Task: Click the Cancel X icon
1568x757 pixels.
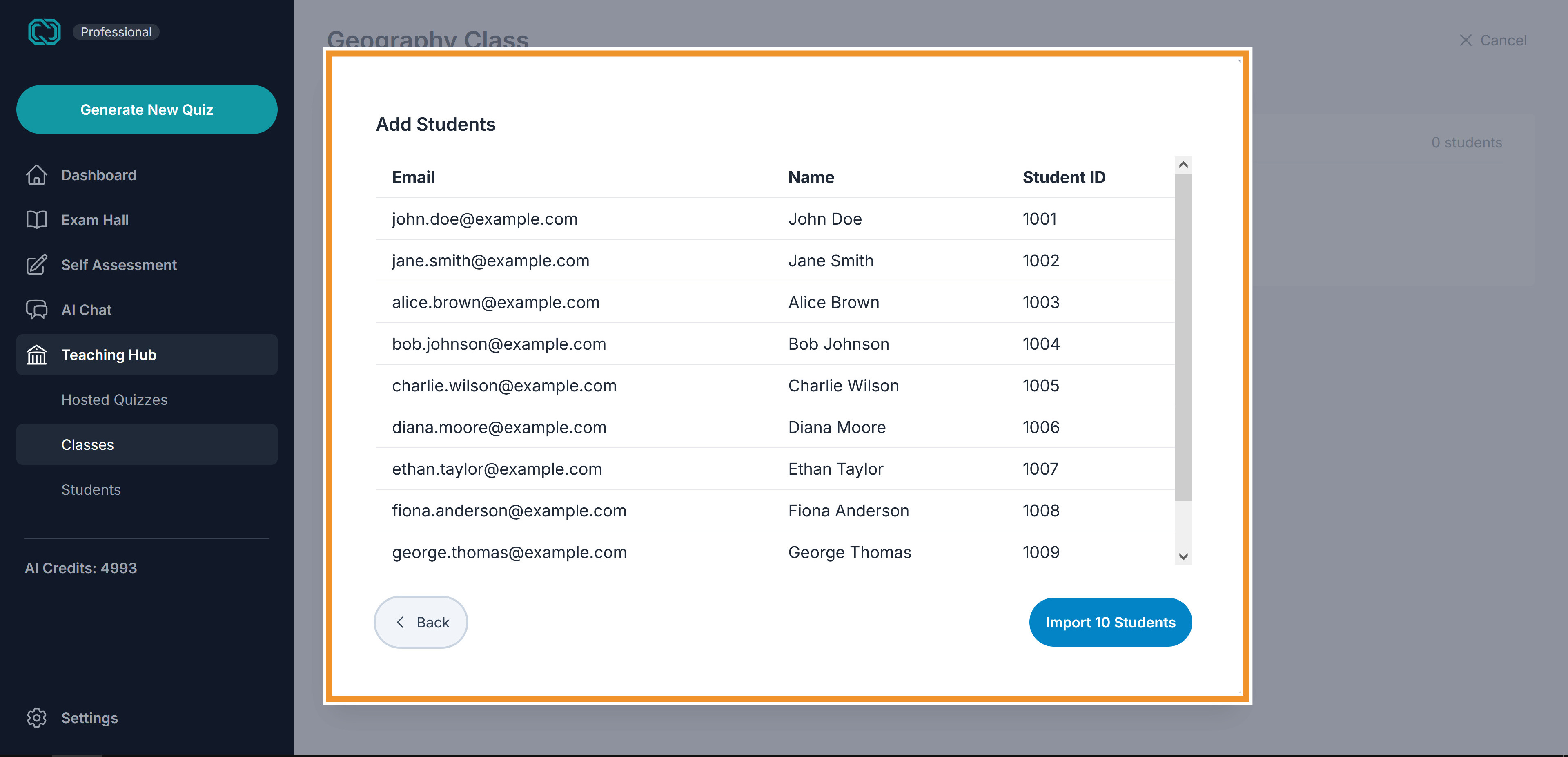Action: click(x=1466, y=40)
